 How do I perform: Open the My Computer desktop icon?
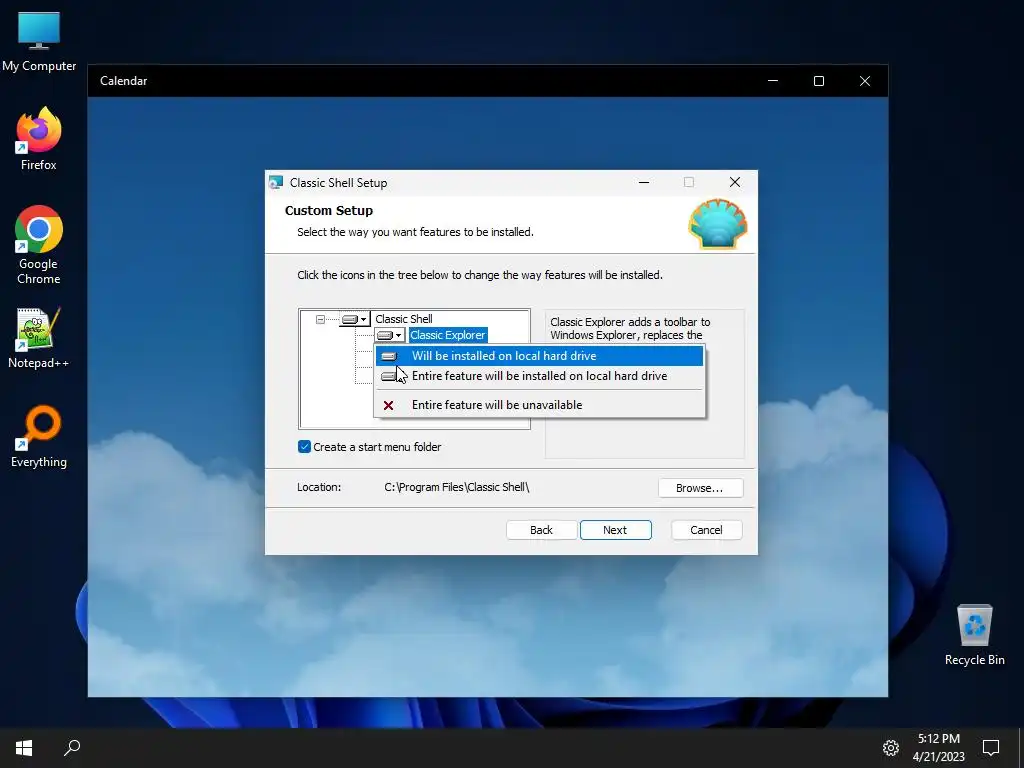pos(39,42)
